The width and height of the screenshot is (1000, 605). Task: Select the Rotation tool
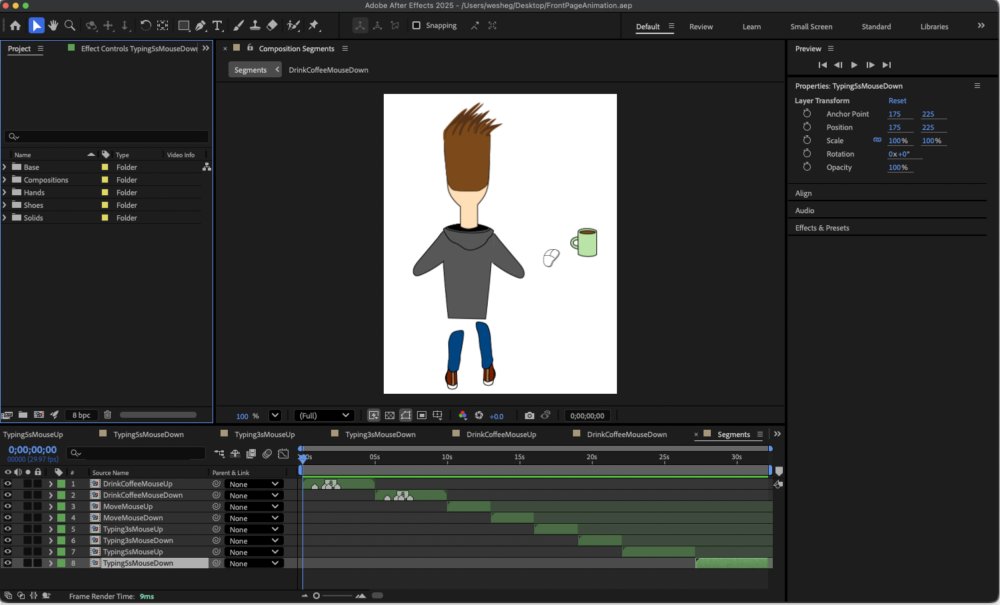pyautogui.click(x=145, y=26)
